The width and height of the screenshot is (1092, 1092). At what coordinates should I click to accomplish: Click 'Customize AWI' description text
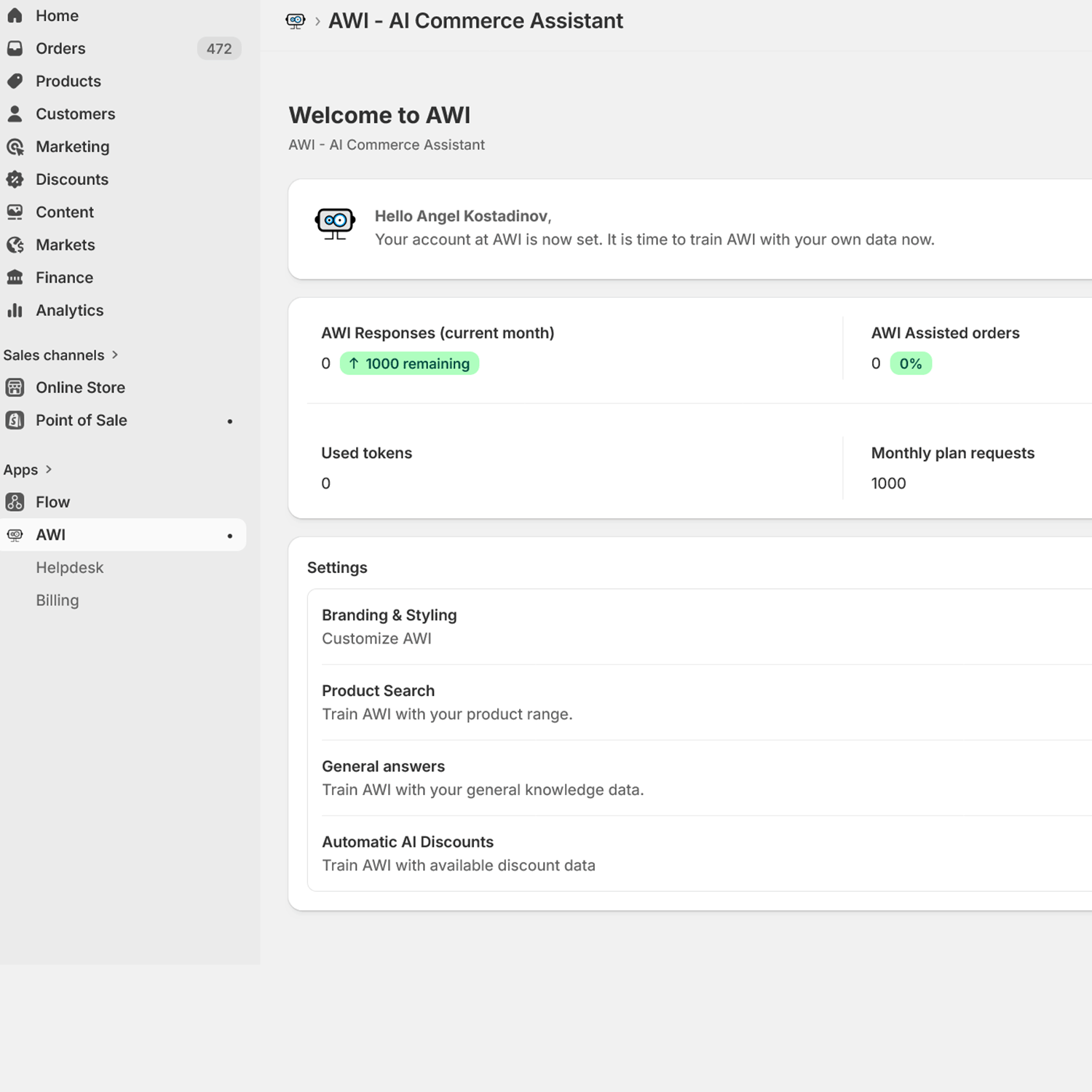pos(376,638)
